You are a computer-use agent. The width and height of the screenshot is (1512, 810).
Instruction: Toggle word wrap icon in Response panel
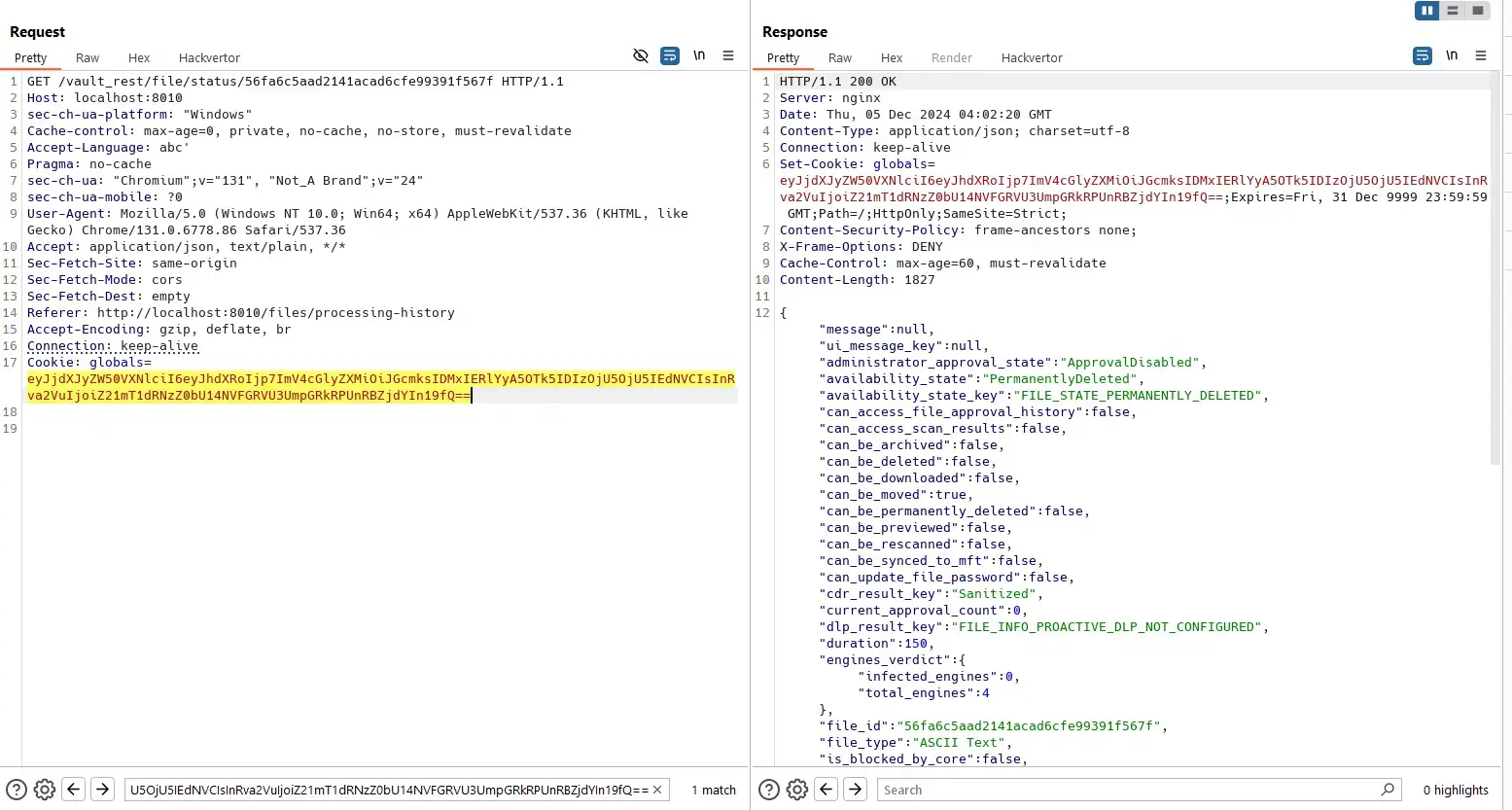coord(1423,56)
